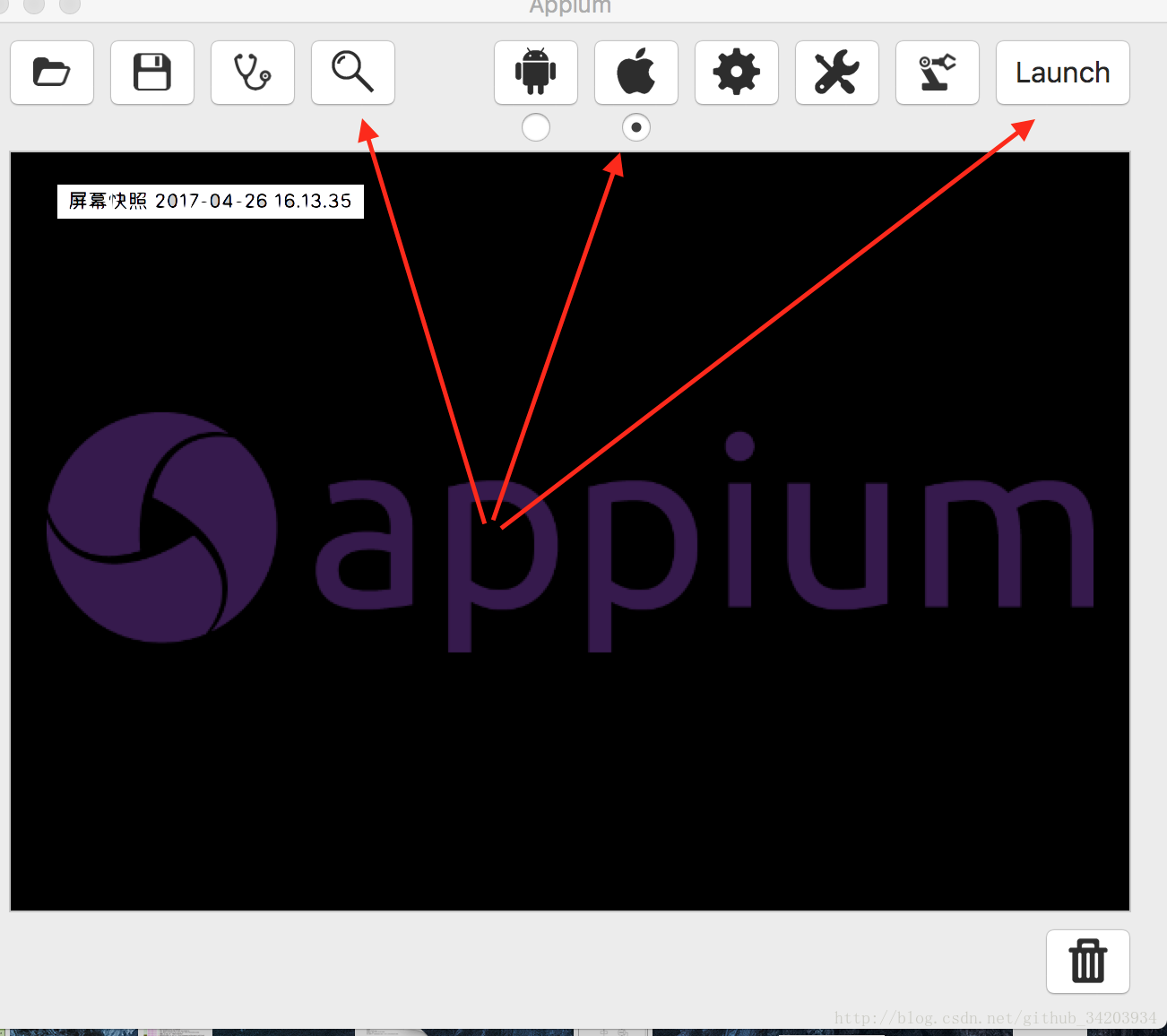Click the Launch button

1063,73
